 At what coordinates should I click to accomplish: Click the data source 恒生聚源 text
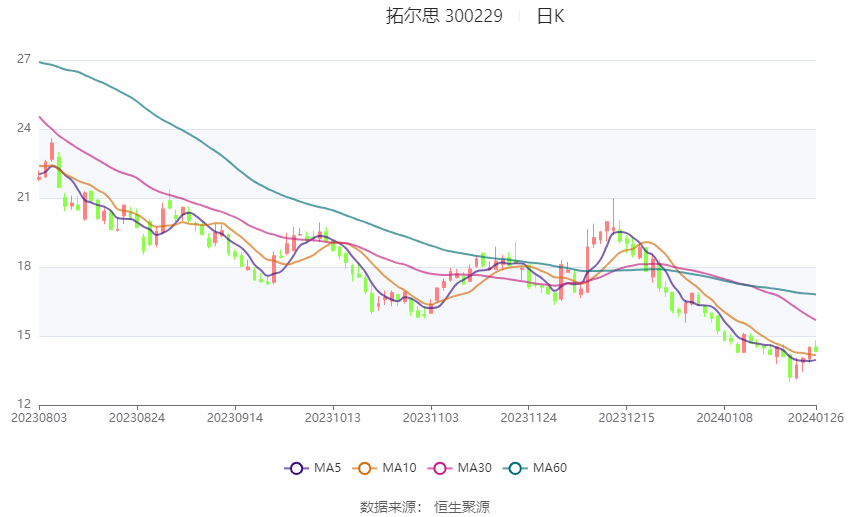click(x=461, y=507)
